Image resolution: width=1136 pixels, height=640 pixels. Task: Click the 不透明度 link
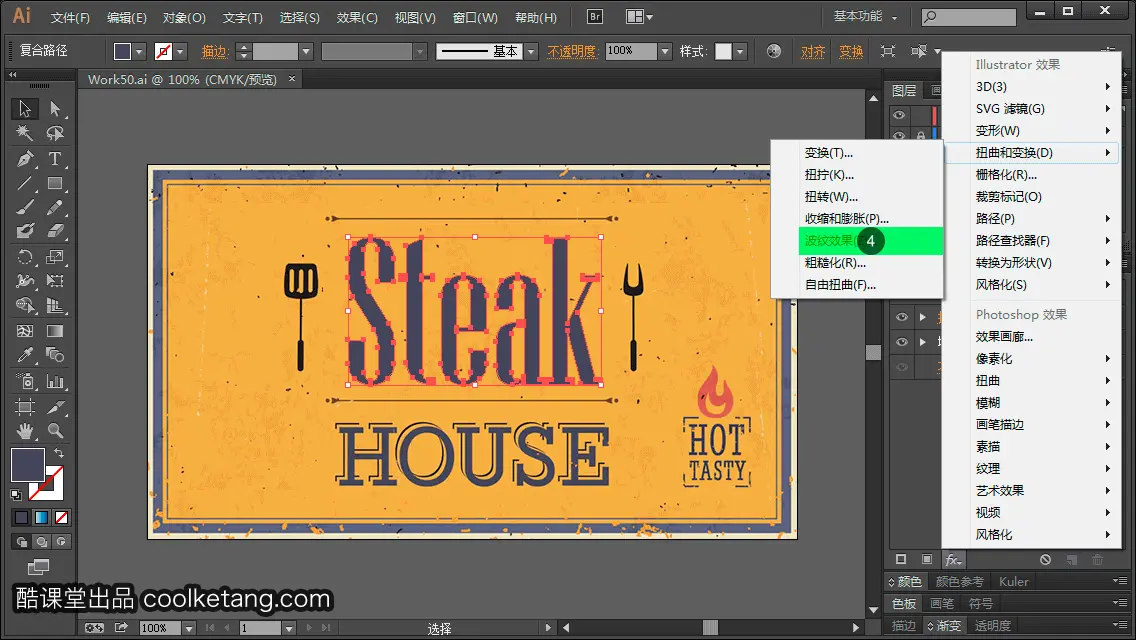pos(572,51)
